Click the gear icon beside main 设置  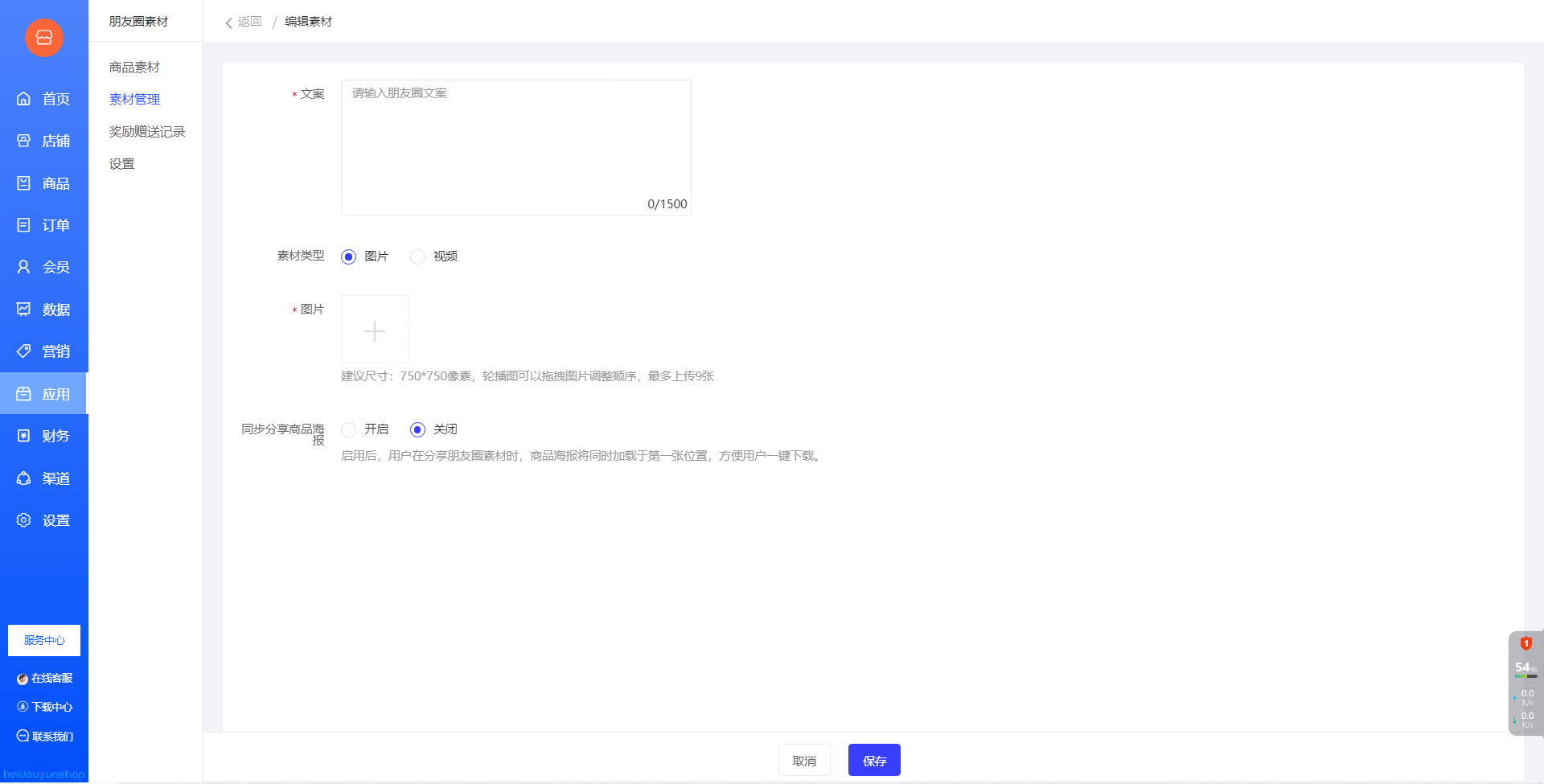pos(24,520)
